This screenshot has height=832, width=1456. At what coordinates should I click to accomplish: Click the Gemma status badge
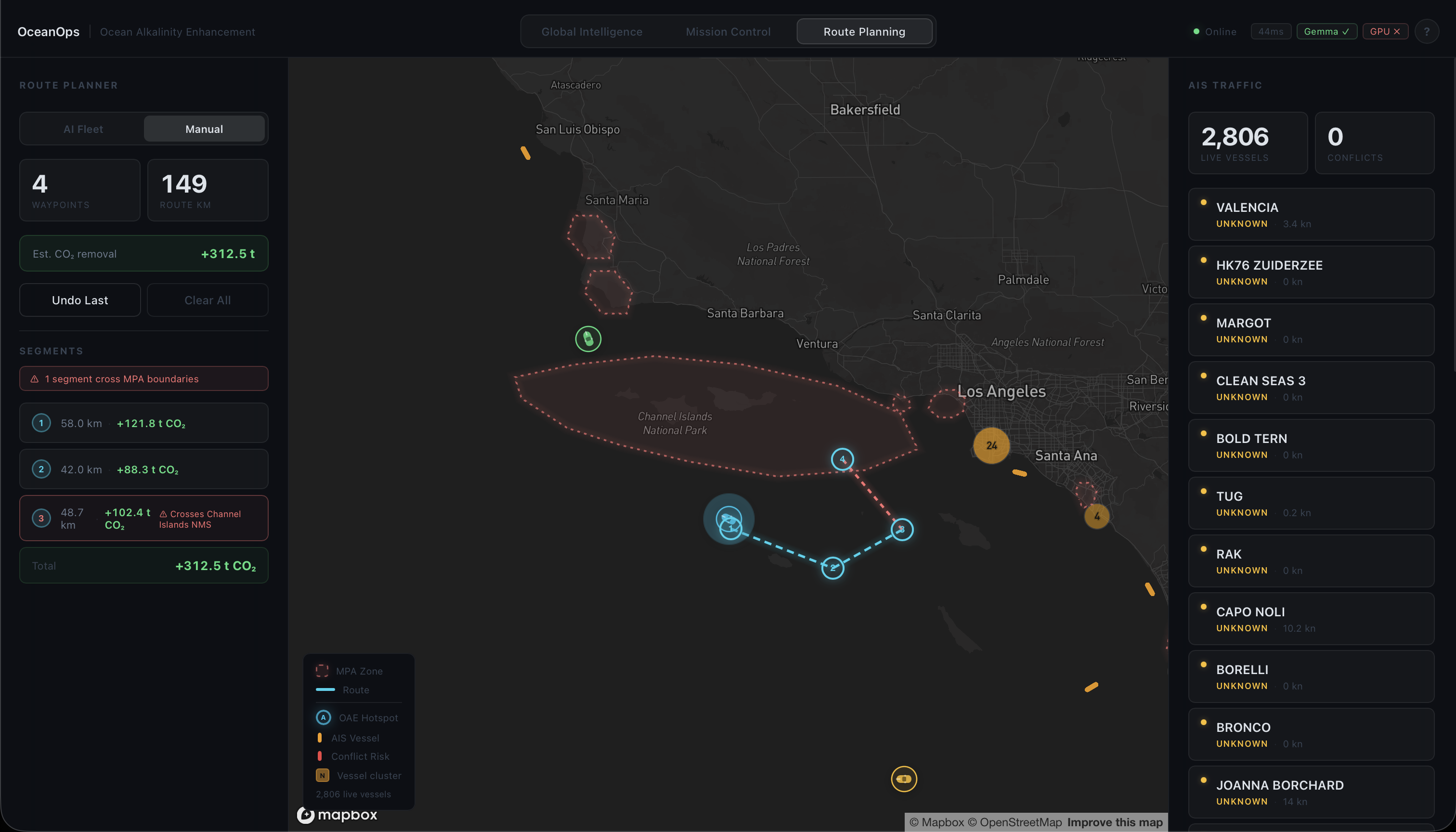[1326, 31]
